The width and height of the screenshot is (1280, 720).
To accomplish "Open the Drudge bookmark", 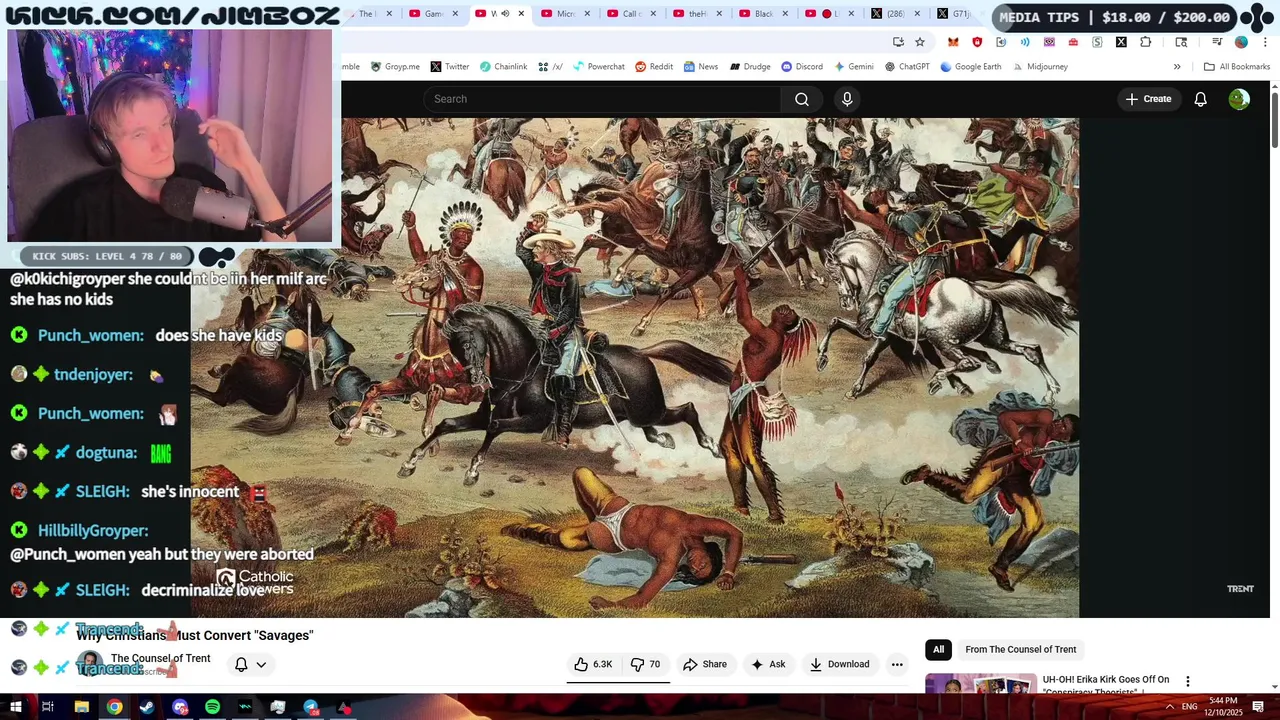I will (750, 67).
